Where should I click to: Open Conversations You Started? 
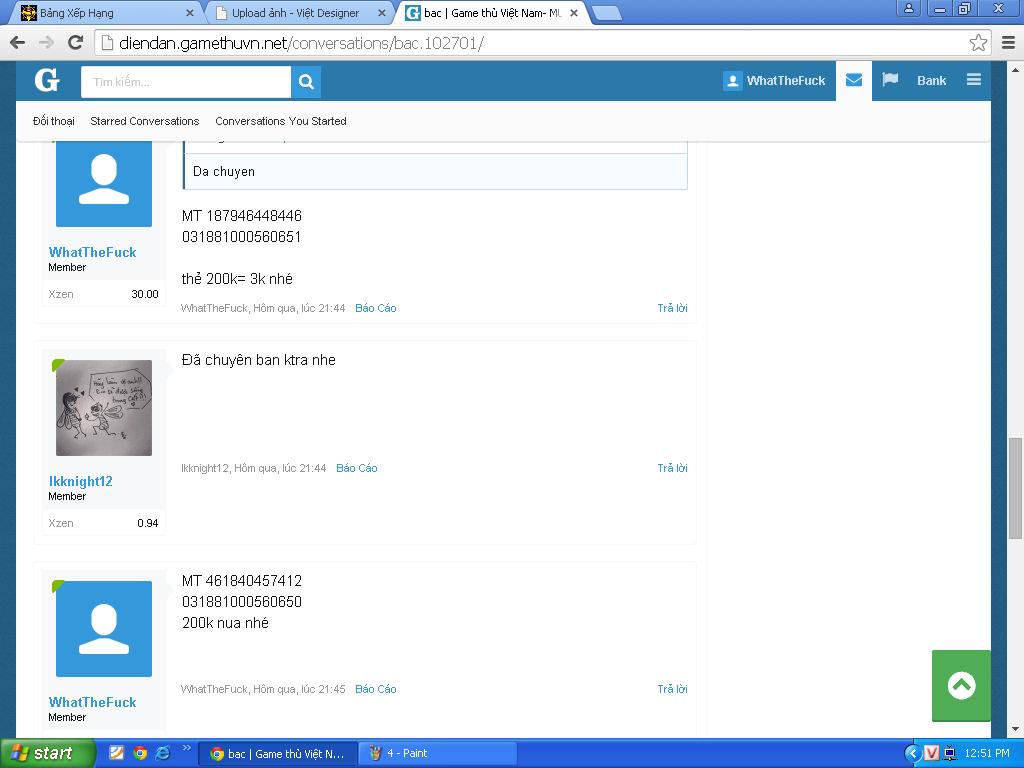pos(281,121)
